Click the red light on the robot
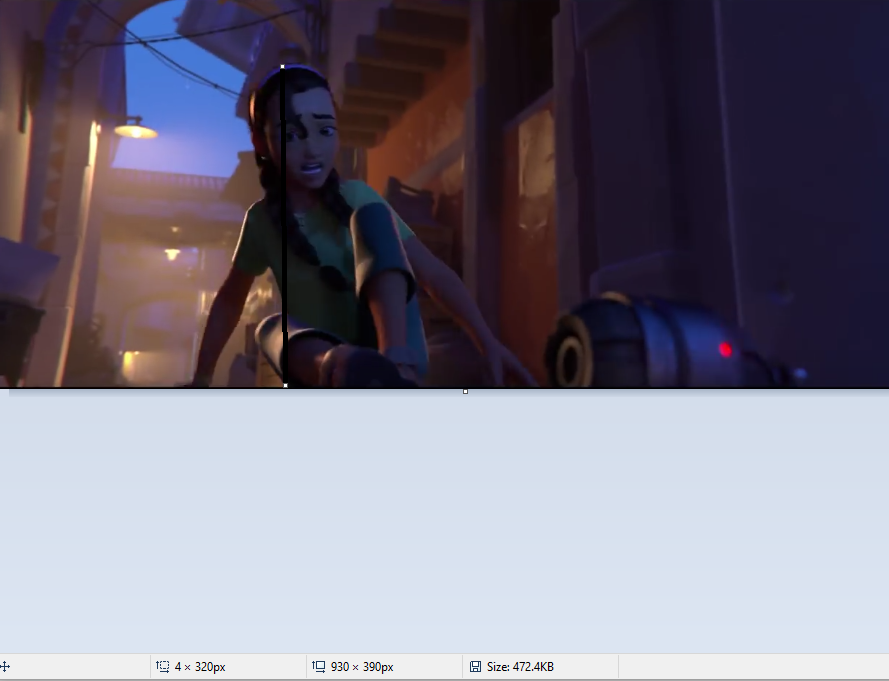 click(725, 349)
